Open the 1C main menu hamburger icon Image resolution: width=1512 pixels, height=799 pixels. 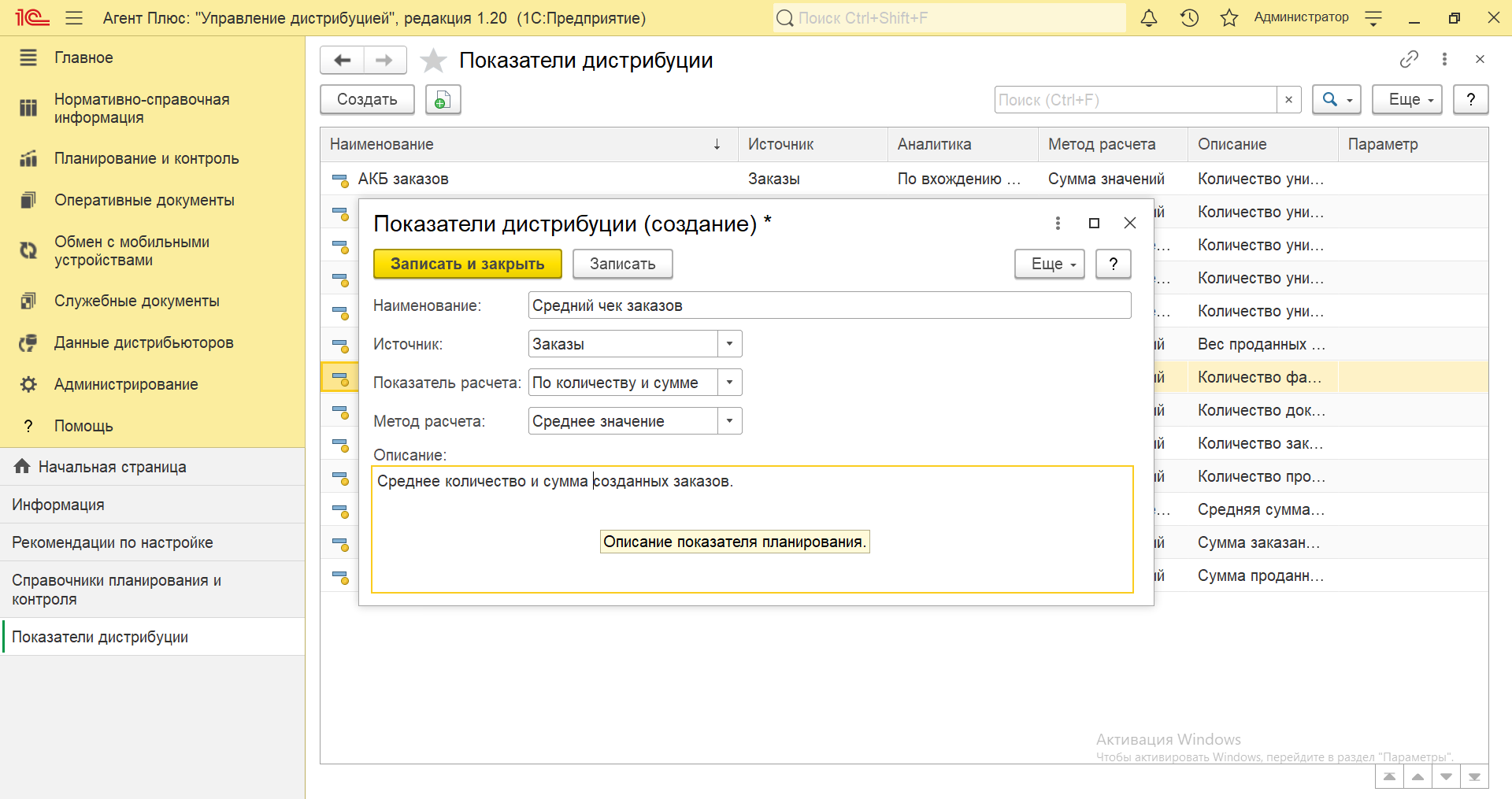click(x=74, y=17)
